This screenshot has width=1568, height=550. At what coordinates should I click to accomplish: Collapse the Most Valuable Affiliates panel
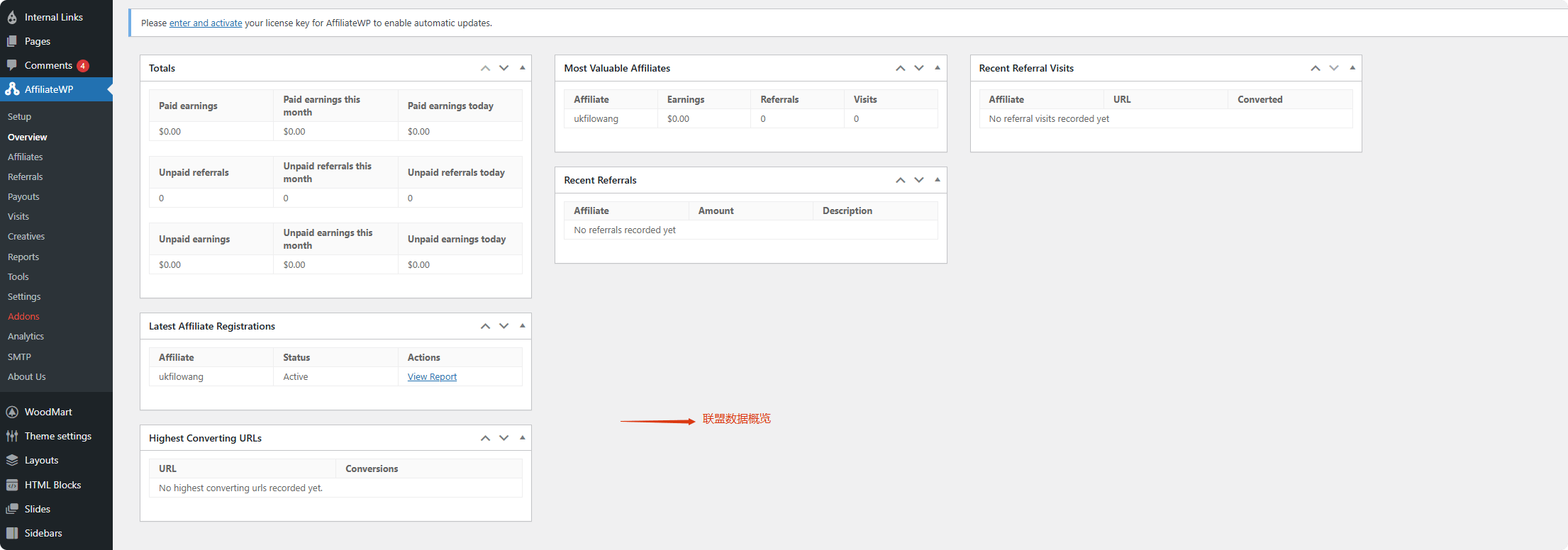[938, 68]
